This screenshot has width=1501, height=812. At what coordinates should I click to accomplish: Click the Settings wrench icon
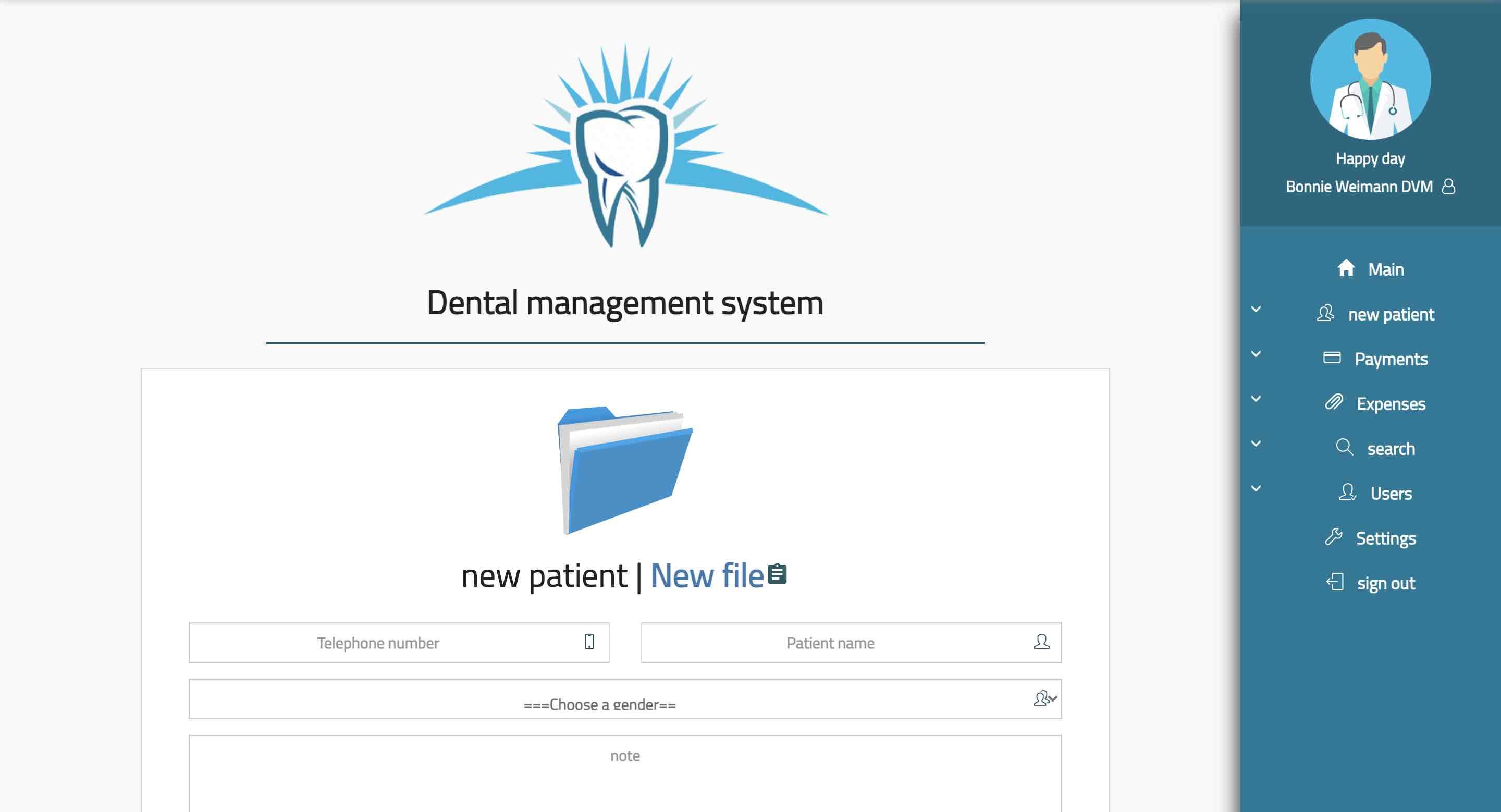tap(1333, 537)
